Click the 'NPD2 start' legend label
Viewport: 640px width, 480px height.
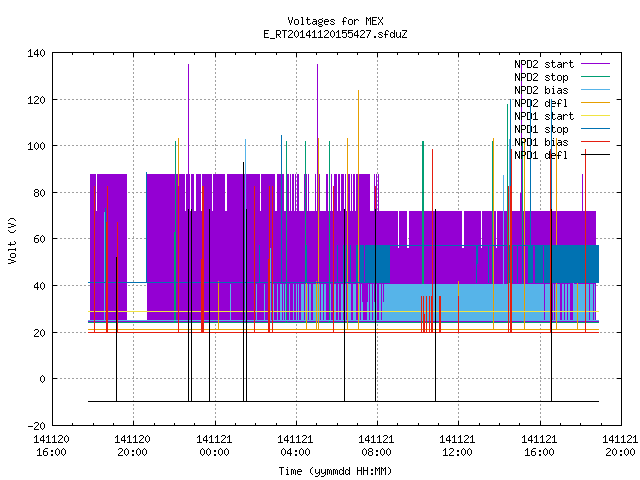(544, 64)
